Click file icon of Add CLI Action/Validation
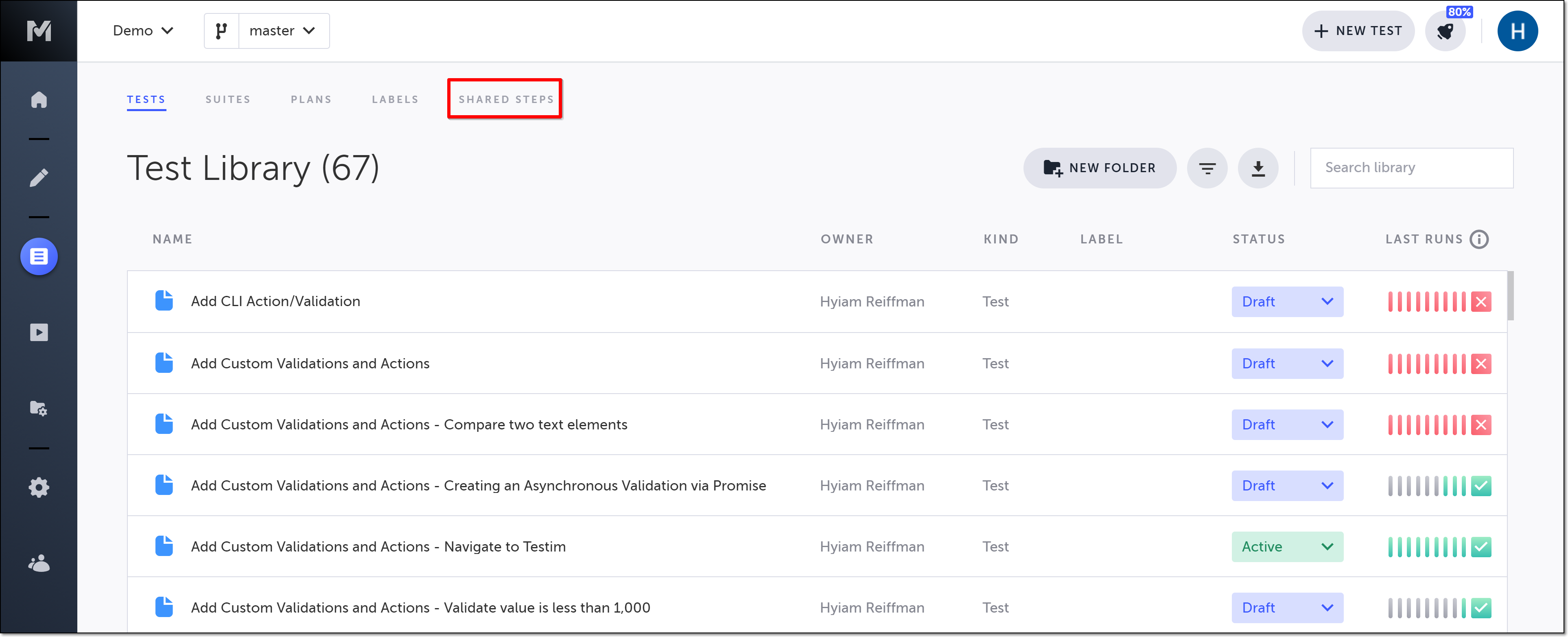Screen dimensions: 1568x637 click(x=164, y=301)
